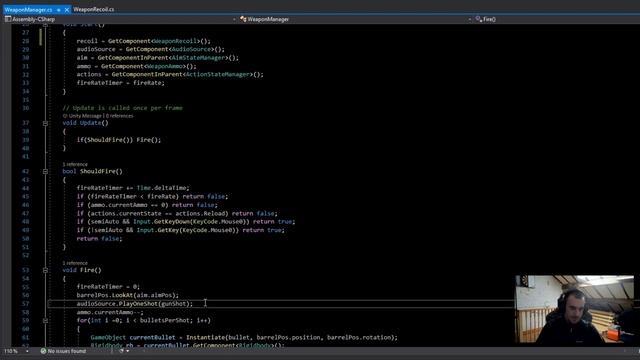Click the No issues found status indicator
The height and width of the screenshot is (360, 640).
pyautogui.click(x=63, y=351)
